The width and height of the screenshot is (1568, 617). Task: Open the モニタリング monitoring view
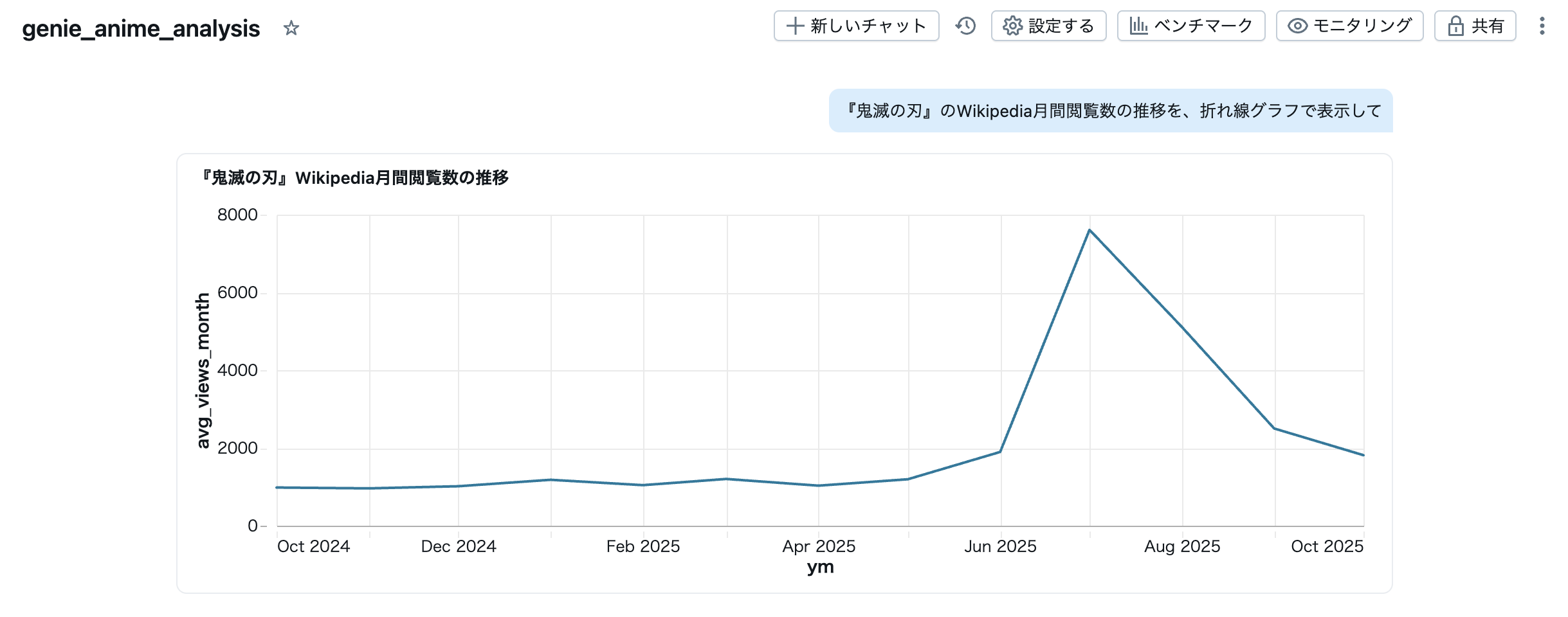point(1349,26)
